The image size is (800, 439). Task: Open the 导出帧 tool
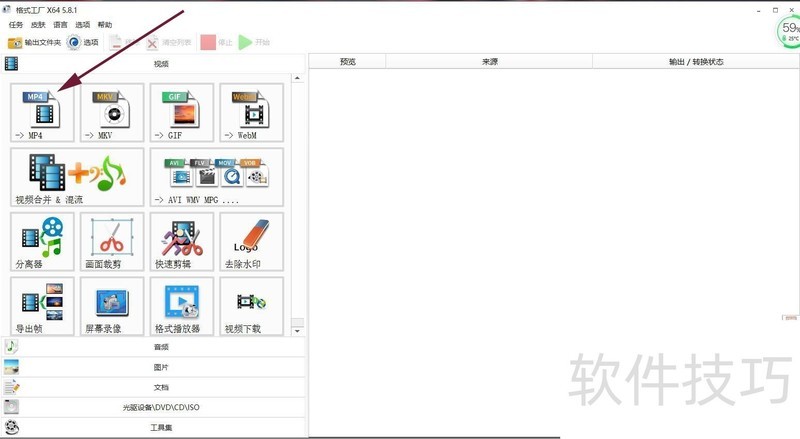click(x=42, y=306)
